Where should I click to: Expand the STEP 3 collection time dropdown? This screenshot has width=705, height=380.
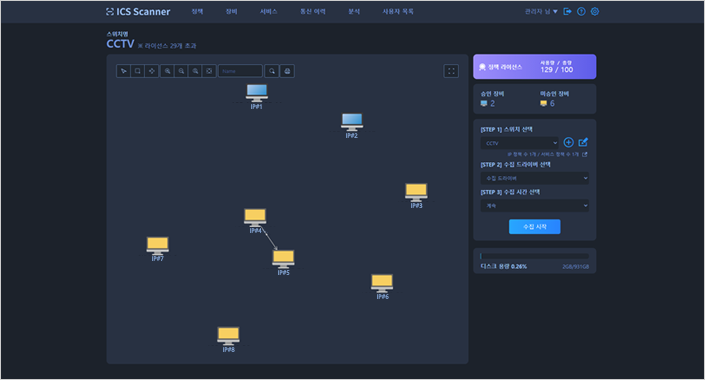[535, 206]
